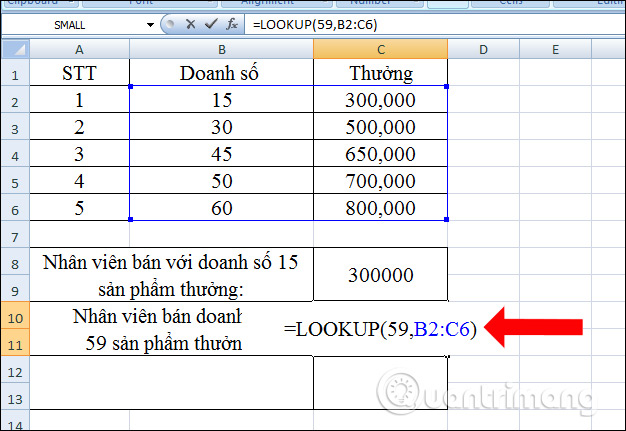Click Doanh số cell with value 15
The height and width of the screenshot is (431, 626).
tap(222, 99)
